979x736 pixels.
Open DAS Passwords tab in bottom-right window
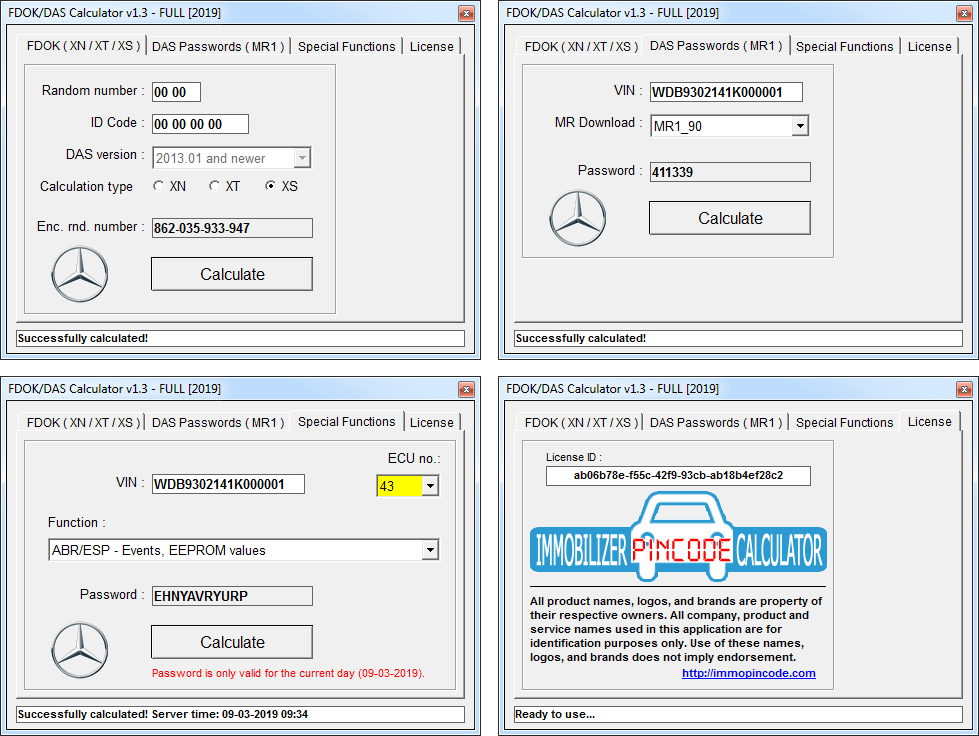point(716,423)
